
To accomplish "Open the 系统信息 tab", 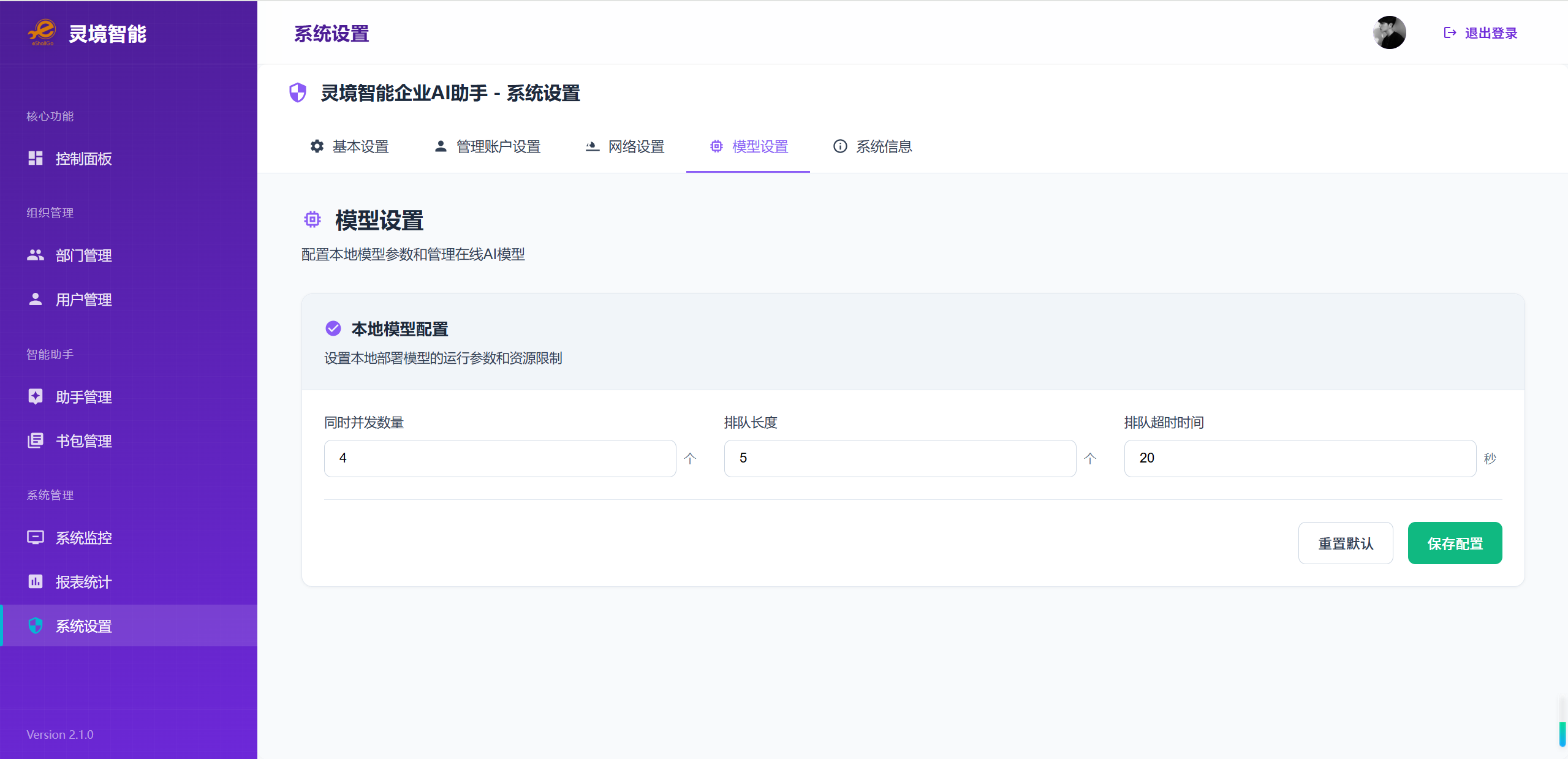I will coord(873,147).
